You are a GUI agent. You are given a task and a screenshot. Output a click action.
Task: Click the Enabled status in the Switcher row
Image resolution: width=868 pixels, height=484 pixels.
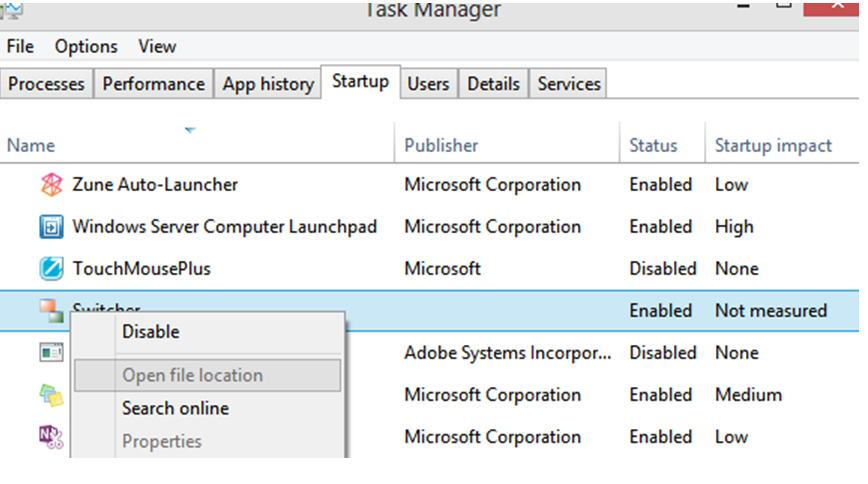pyautogui.click(x=660, y=311)
